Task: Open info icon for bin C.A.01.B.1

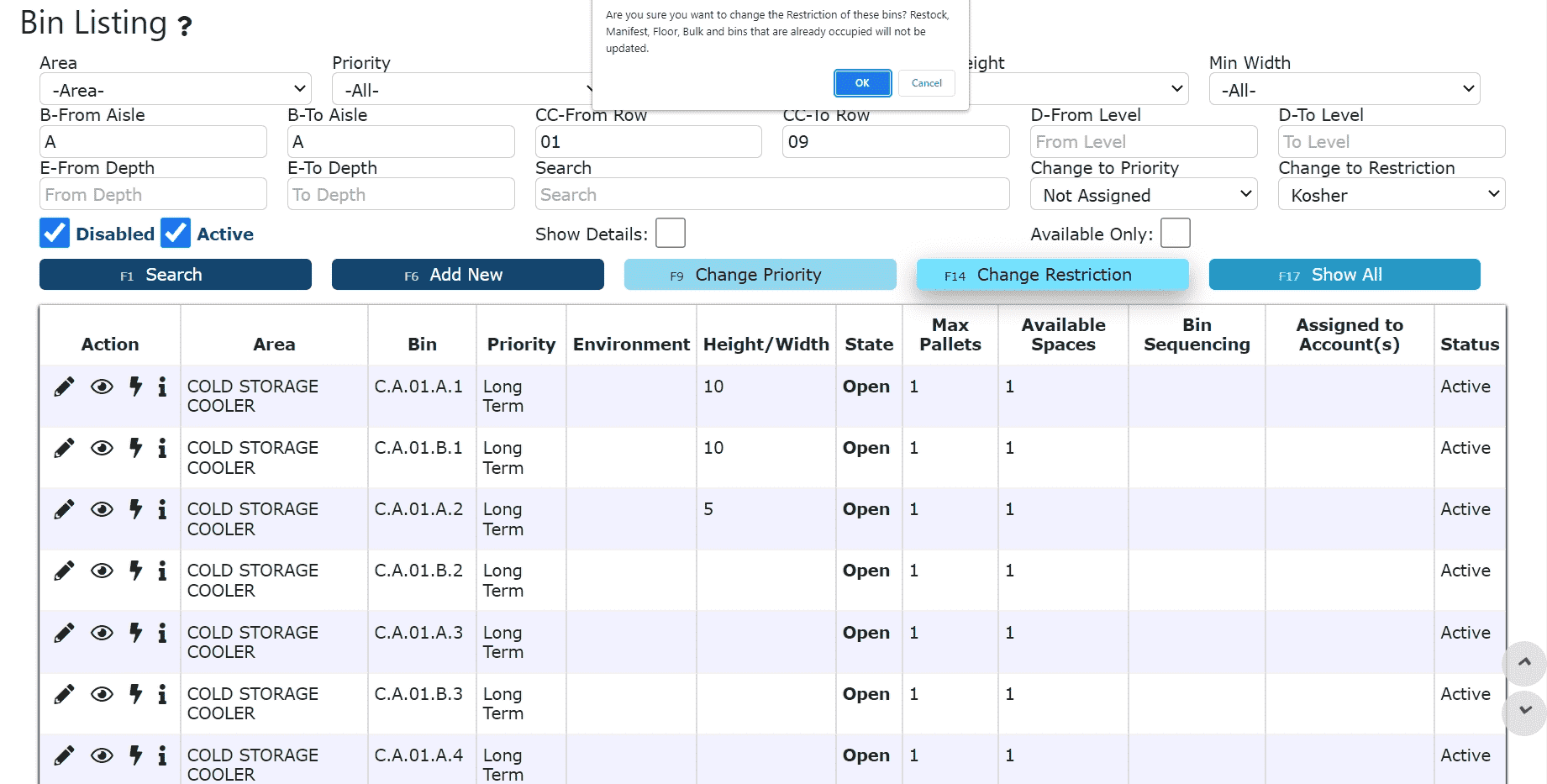Action: point(162,448)
